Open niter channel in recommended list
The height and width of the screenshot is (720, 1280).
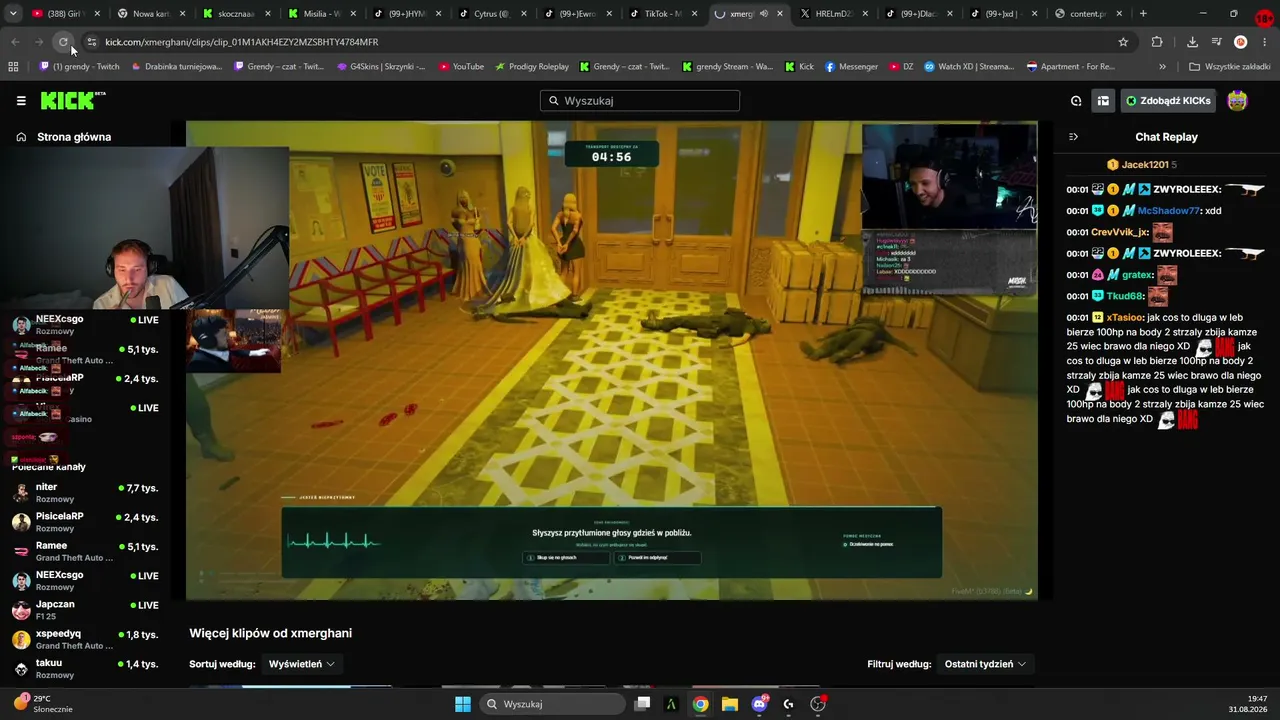[x=85, y=493]
